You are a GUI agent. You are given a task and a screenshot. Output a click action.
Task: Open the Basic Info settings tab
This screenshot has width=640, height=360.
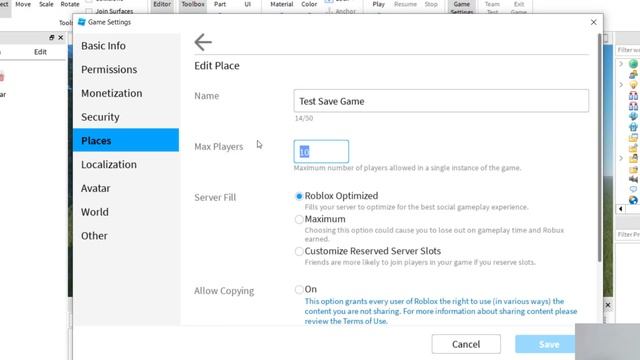pyautogui.click(x=126, y=46)
